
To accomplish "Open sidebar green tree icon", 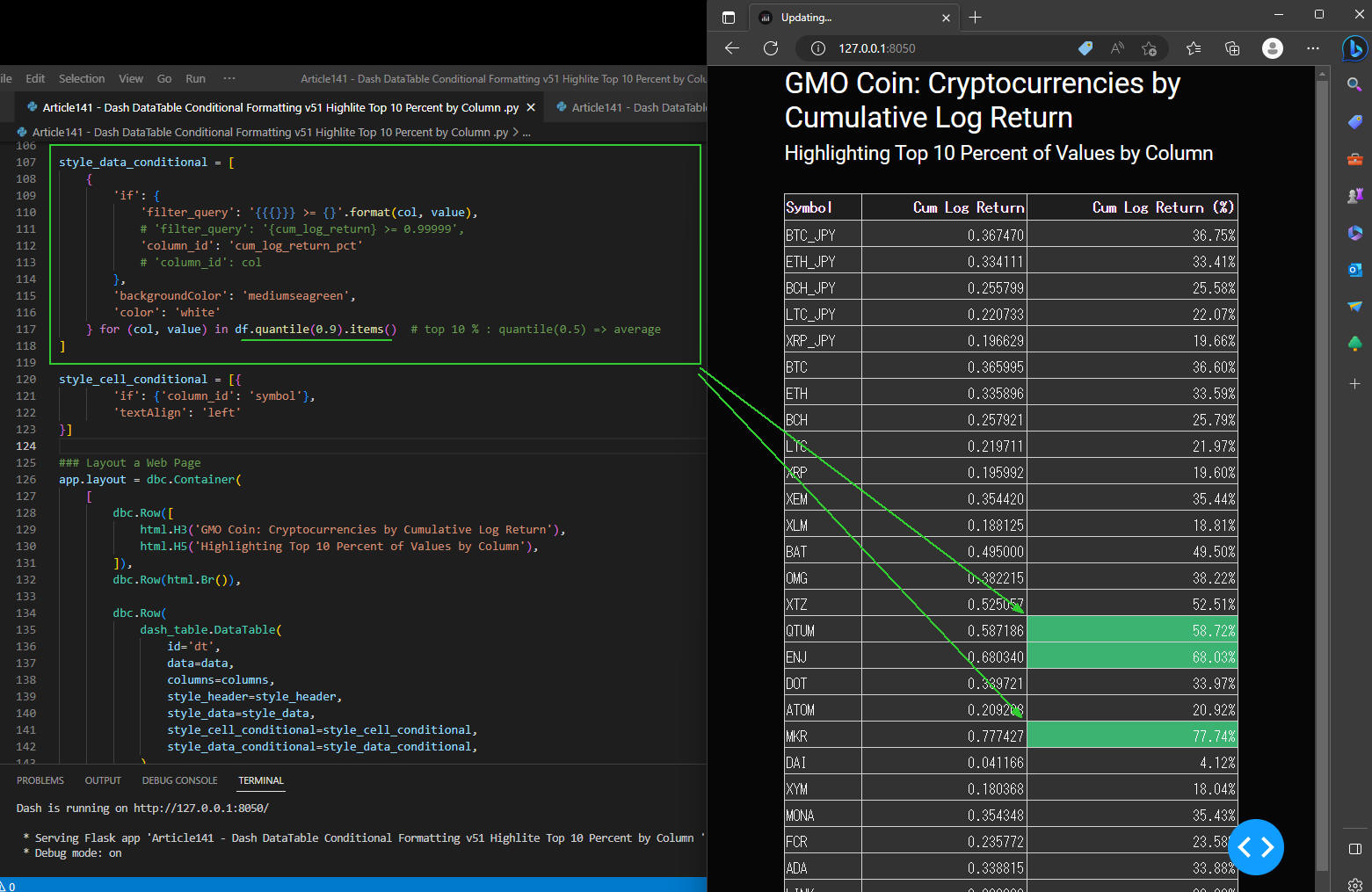I will pos(1354,343).
